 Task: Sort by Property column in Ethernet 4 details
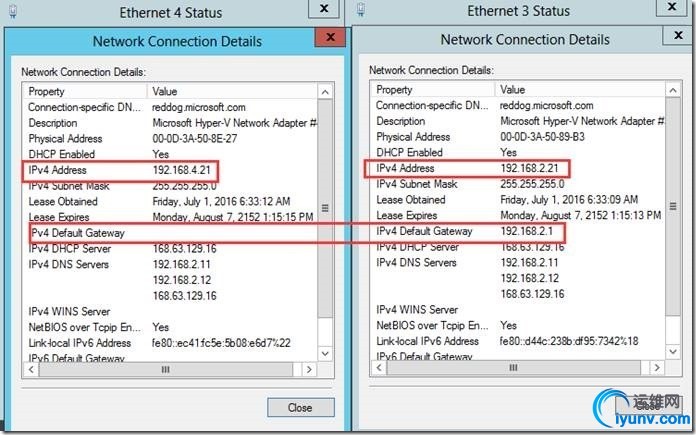click(85, 90)
